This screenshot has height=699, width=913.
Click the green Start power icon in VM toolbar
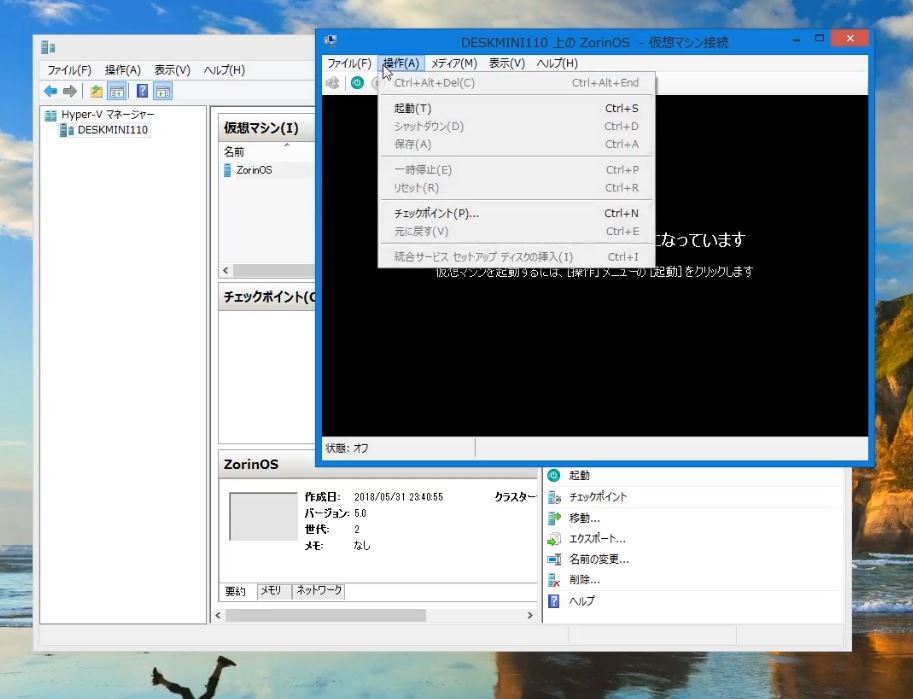[x=357, y=83]
